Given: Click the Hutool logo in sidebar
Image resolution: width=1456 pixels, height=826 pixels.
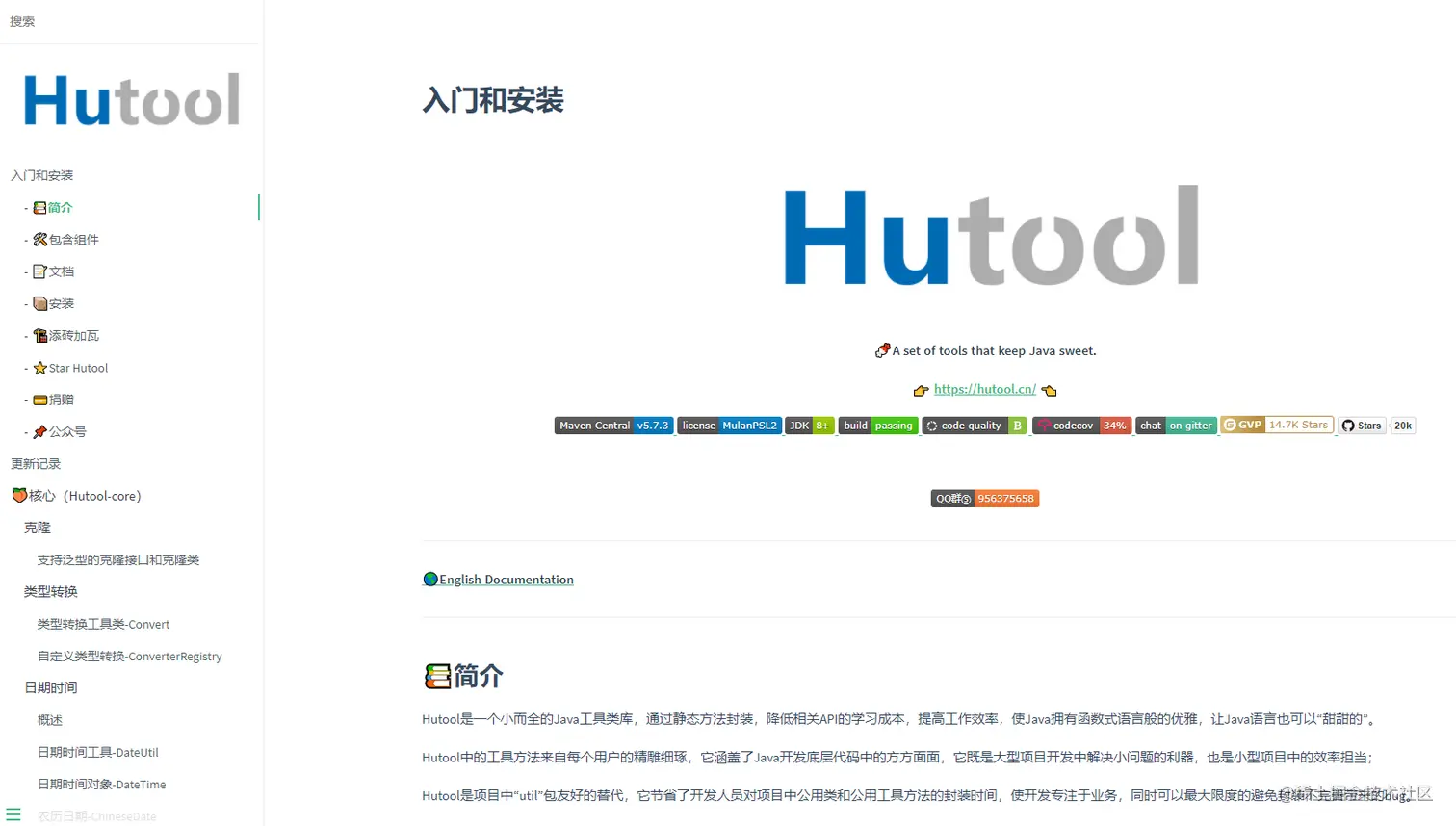Looking at the screenshot, I should point(132,100).
